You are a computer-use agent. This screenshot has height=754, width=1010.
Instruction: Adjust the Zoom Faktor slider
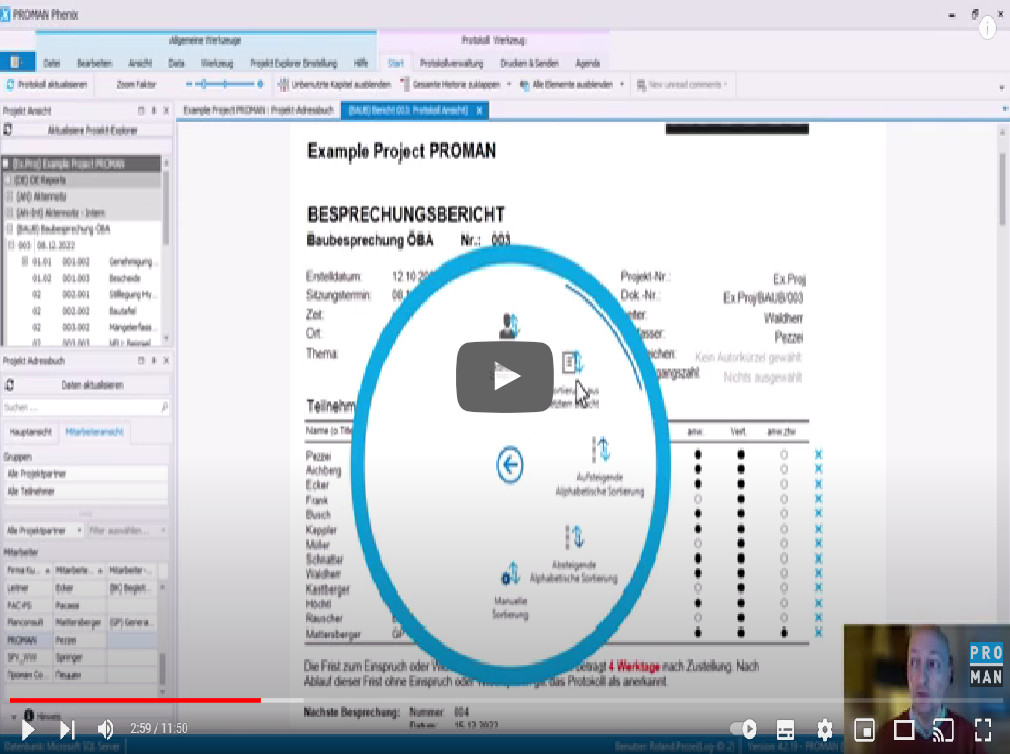(x=224, y=84)
